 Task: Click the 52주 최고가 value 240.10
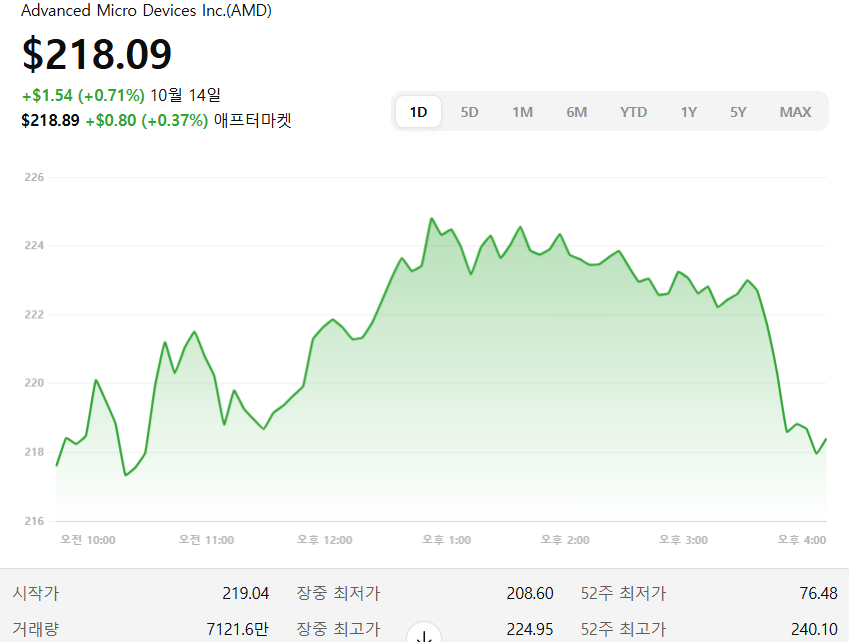point(813,630)
